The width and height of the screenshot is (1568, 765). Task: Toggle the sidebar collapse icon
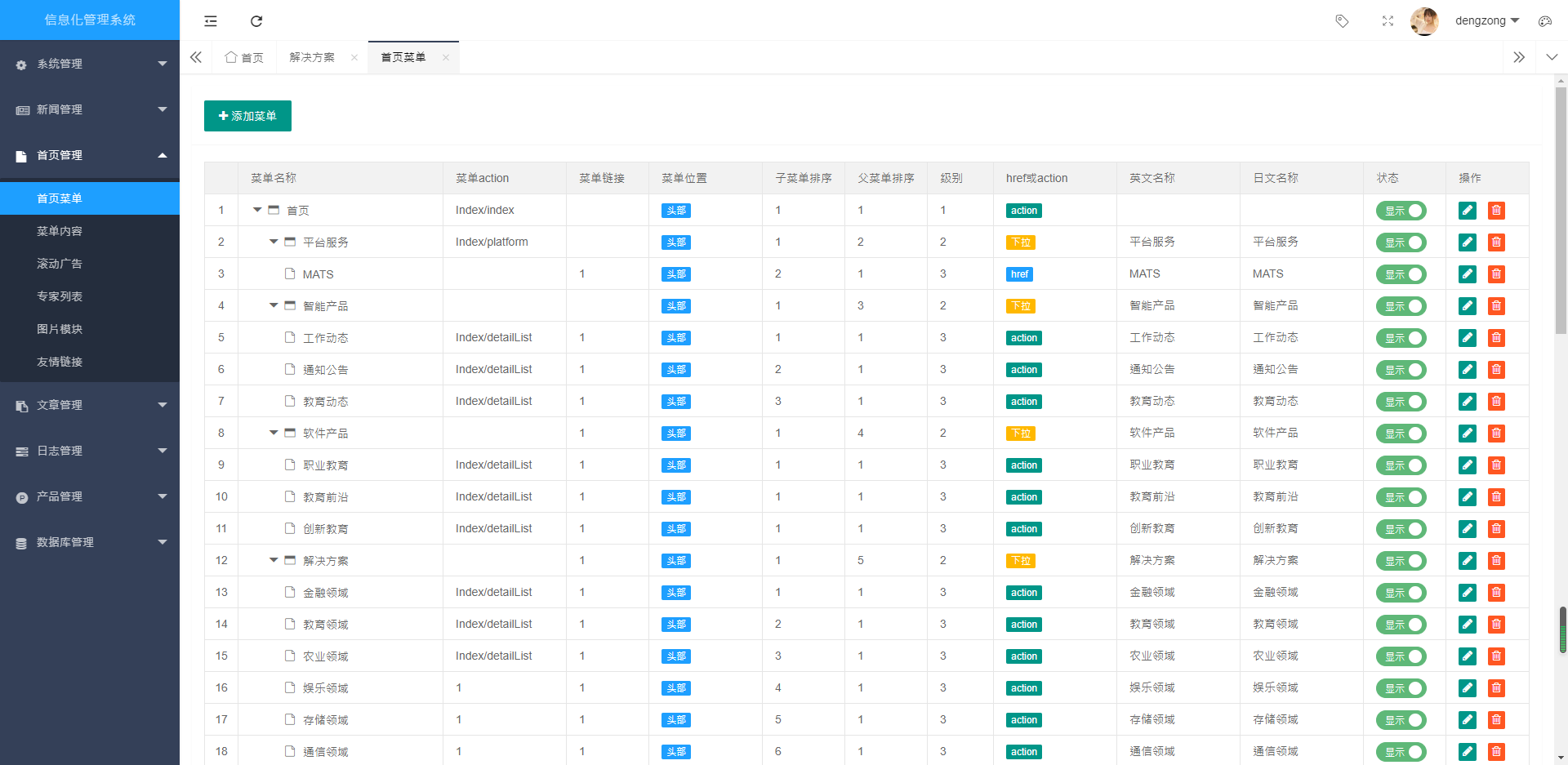coord(211,21)
